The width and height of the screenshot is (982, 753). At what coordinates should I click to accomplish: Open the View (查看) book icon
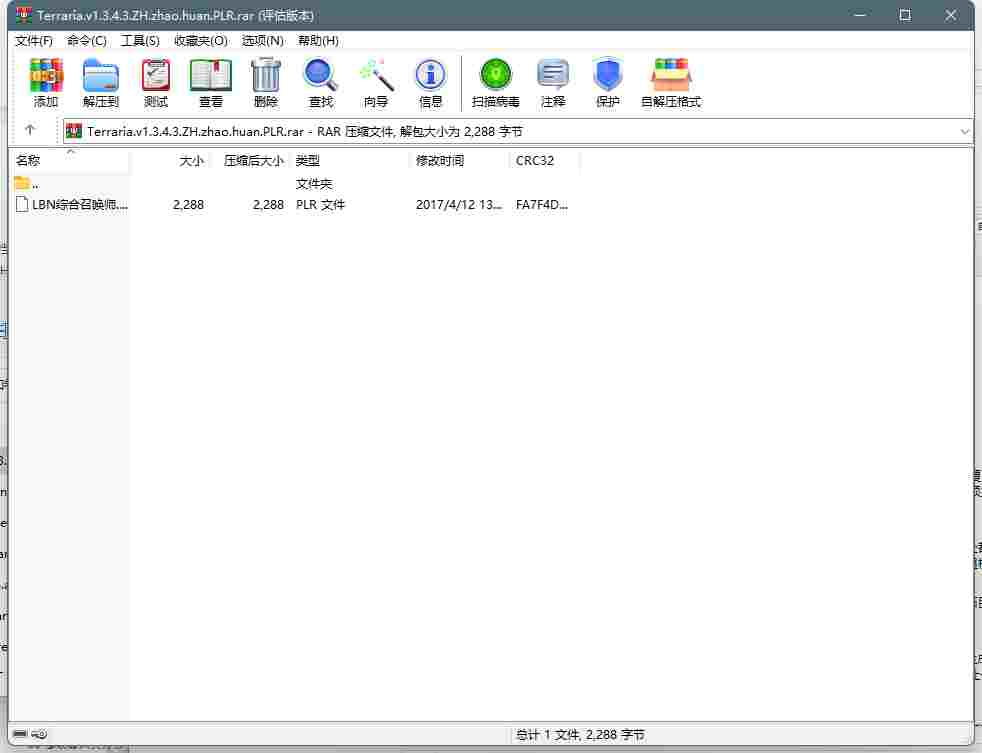pos(210,82)
